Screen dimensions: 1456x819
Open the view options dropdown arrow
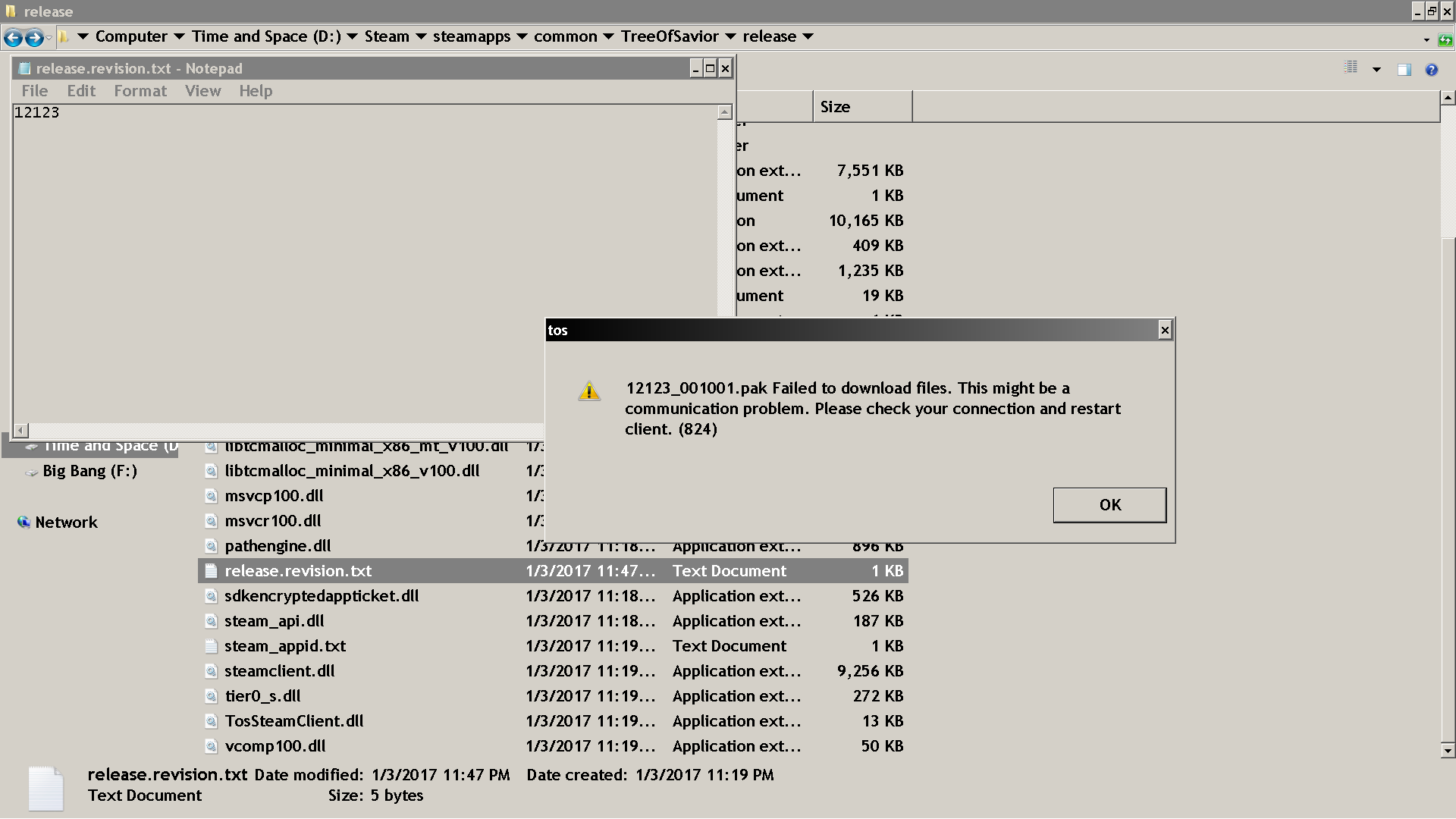point(1376,70)
